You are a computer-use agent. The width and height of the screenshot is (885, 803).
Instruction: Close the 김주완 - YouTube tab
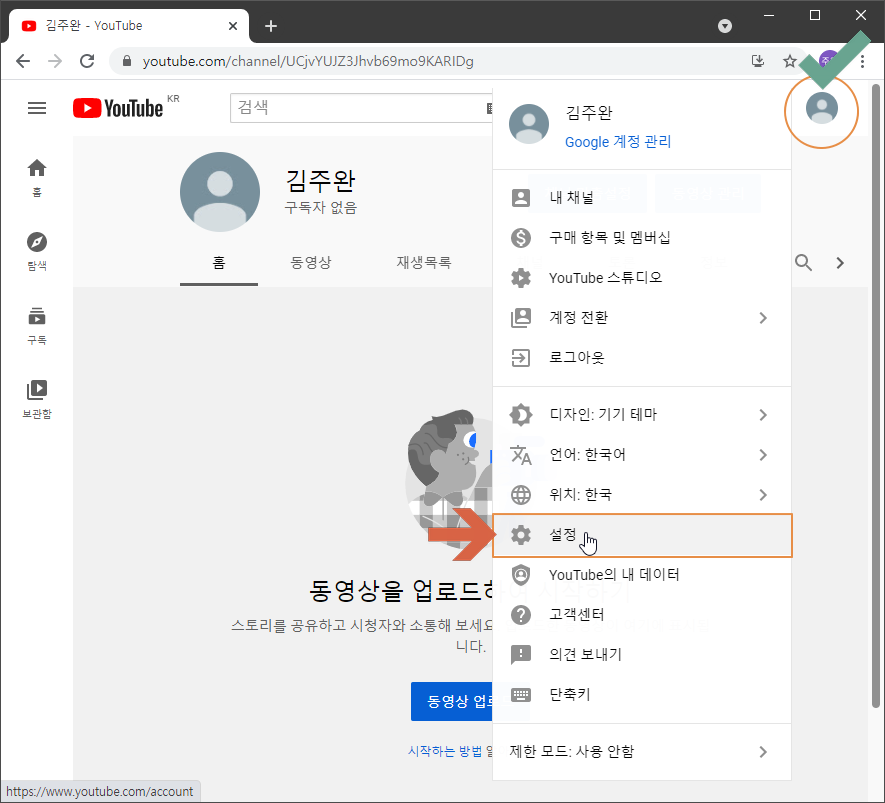[233, 26]
